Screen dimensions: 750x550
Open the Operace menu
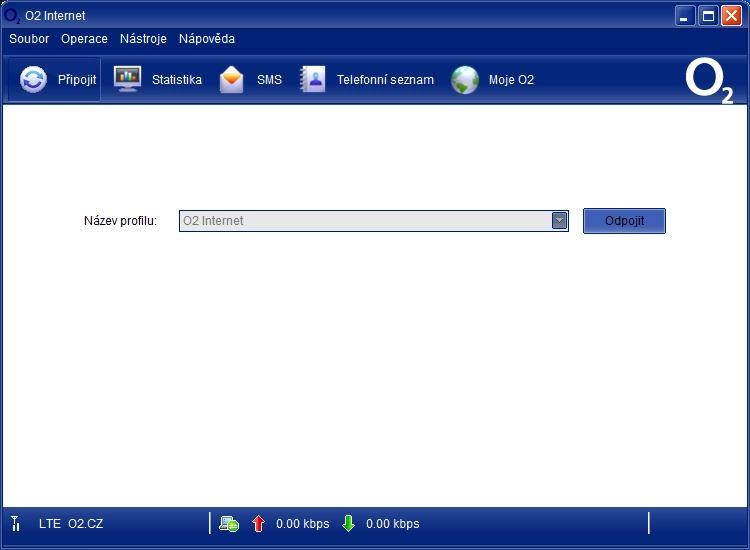[84, 39]
